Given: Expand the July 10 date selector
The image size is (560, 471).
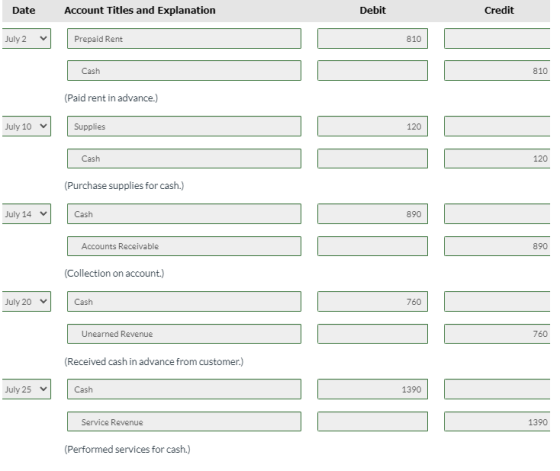Looking at the screenshot, I should pos(26,126).
